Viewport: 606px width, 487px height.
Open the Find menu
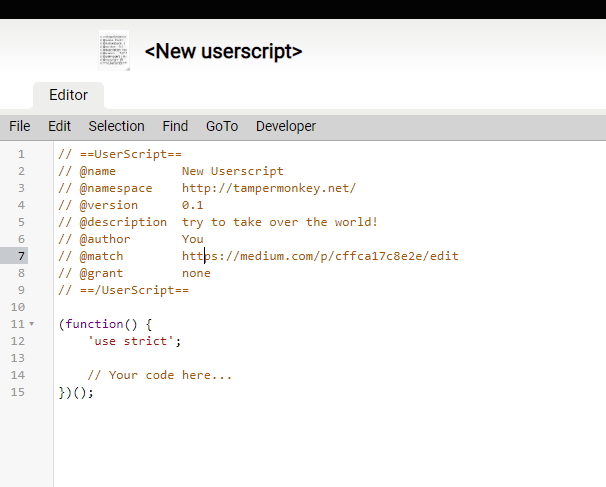point(175,126)
